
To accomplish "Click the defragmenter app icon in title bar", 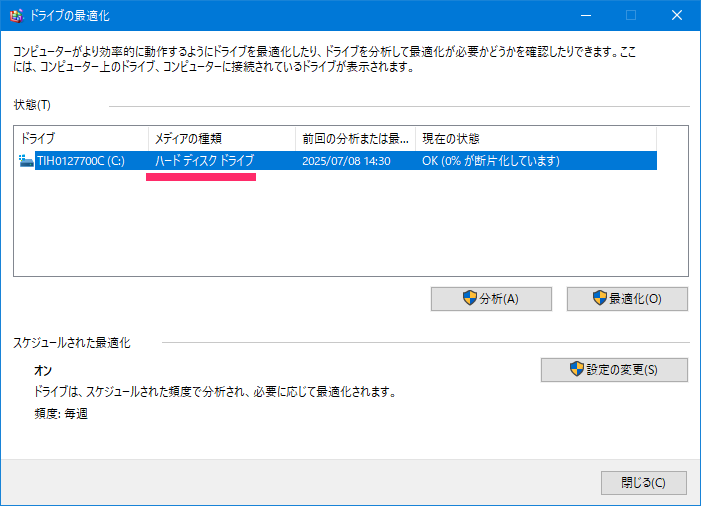I will (17, 16).
